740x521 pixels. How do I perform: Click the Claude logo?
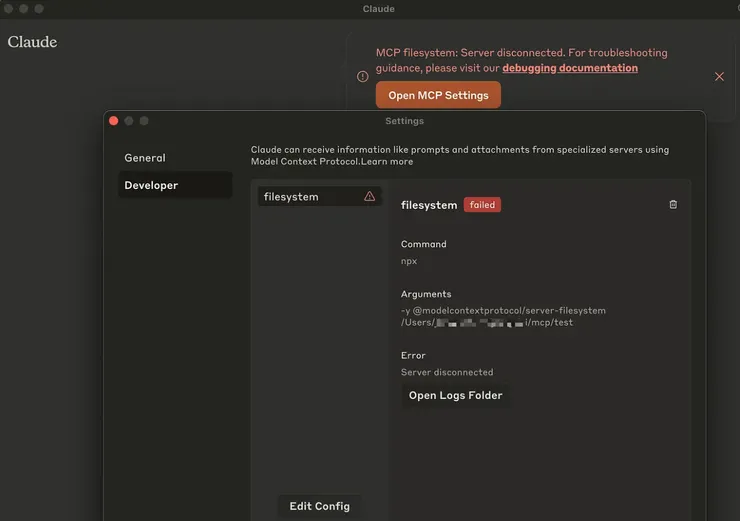pyautogui.click(x=32, y=42)
